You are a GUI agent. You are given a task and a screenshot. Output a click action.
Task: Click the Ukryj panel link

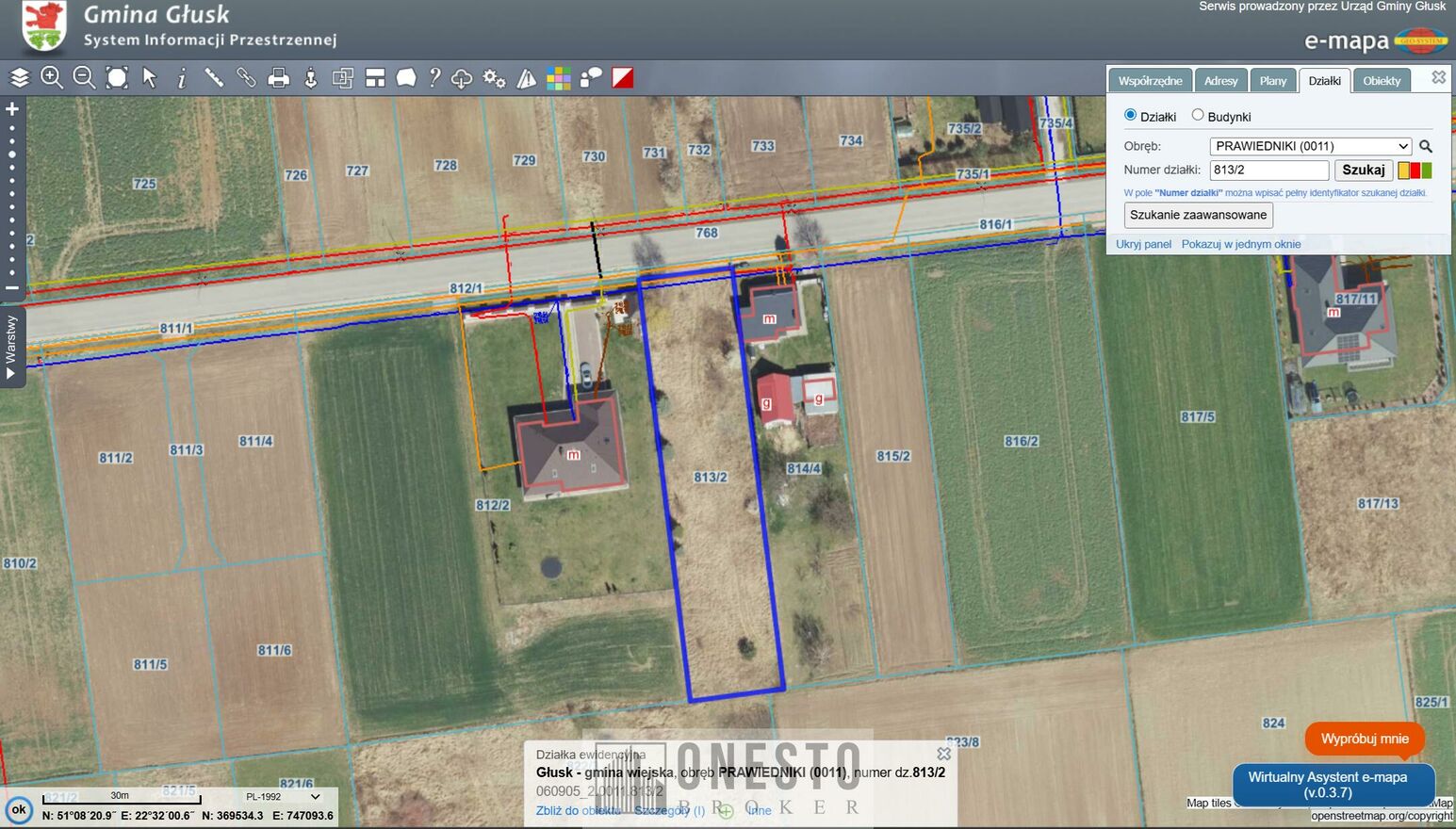(x=1143, y=244)
